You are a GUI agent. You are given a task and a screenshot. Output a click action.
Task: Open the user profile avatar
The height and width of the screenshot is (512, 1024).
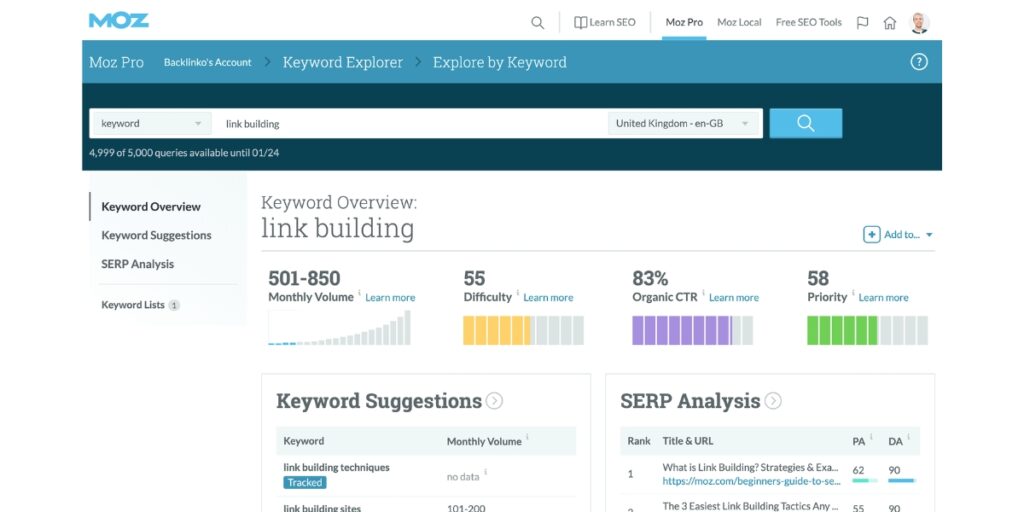point(920,23)
